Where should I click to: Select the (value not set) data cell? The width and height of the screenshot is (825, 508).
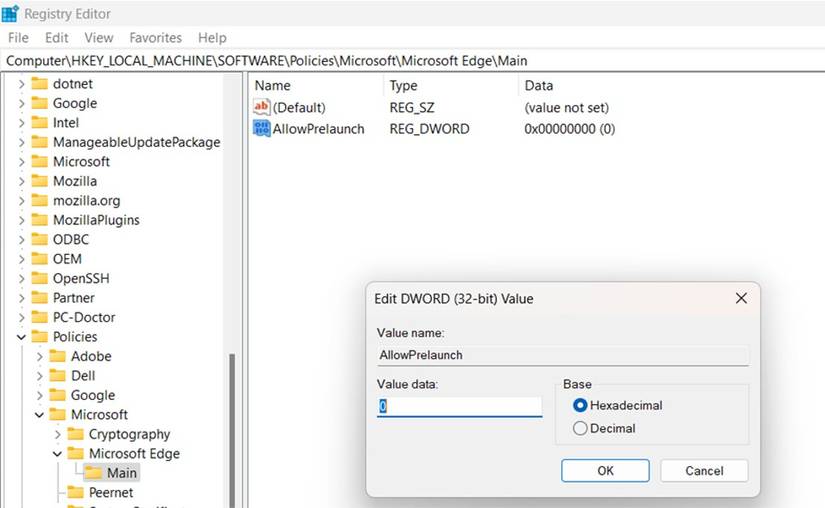(567, 108)
